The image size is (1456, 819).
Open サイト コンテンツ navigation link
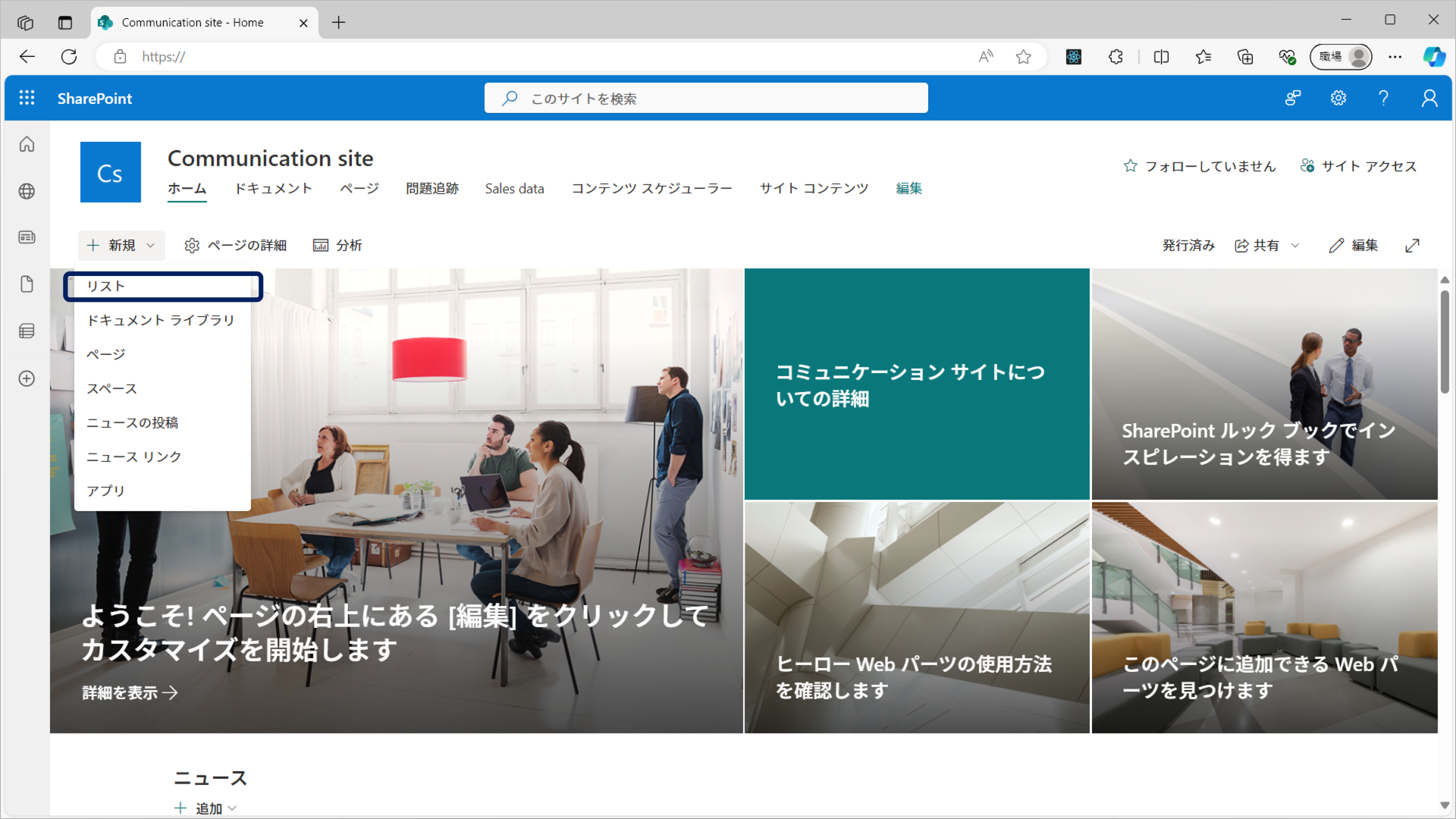click(814, 188)
